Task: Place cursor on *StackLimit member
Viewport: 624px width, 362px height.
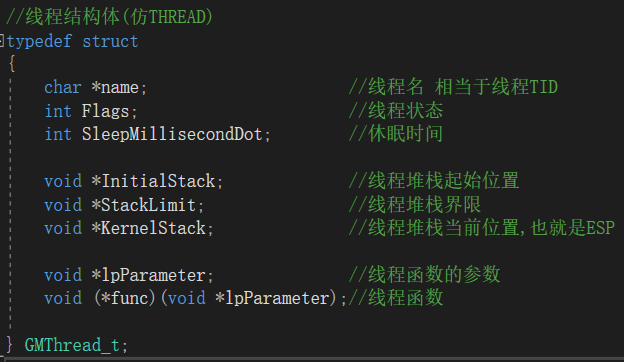Action: [143, 205]
